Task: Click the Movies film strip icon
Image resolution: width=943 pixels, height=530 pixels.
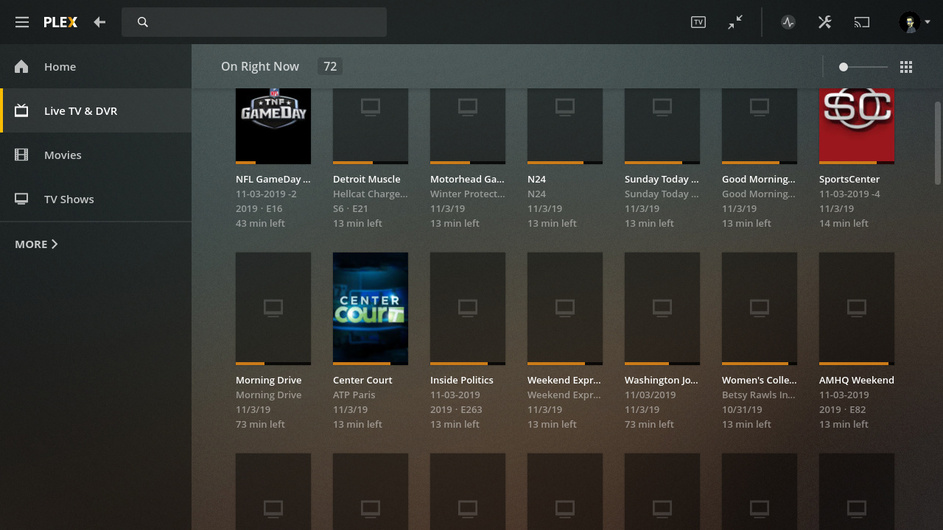Action: 22,155
